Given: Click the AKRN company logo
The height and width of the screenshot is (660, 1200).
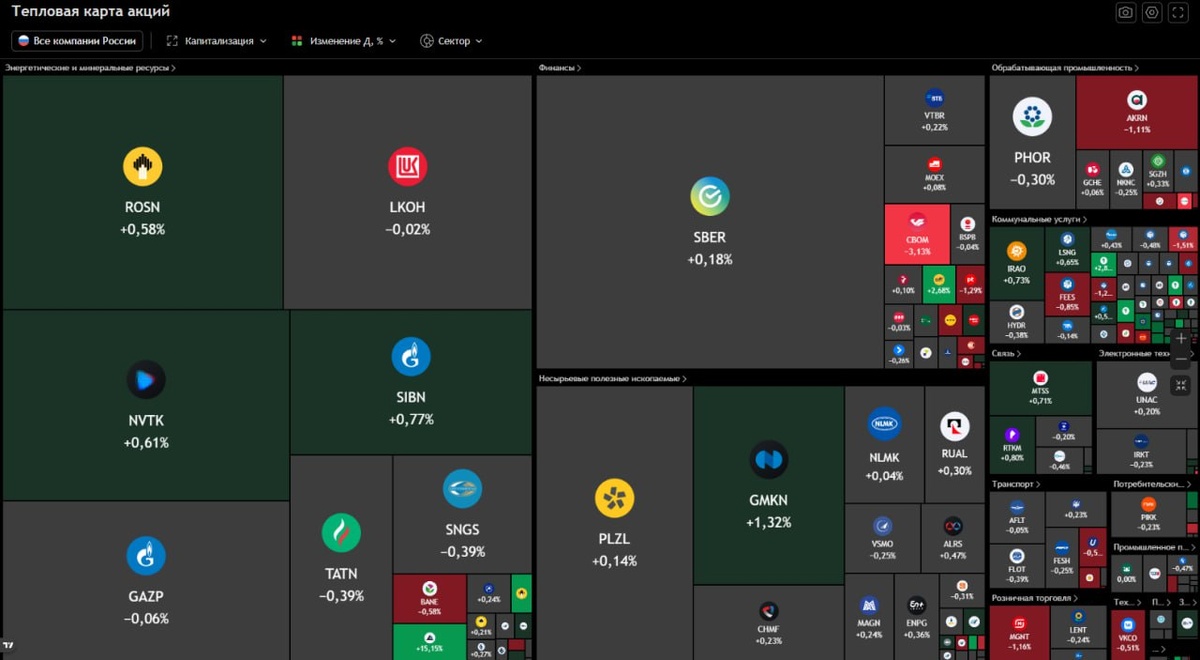Looking at the screenshot, I should (x=1137, y=100).
